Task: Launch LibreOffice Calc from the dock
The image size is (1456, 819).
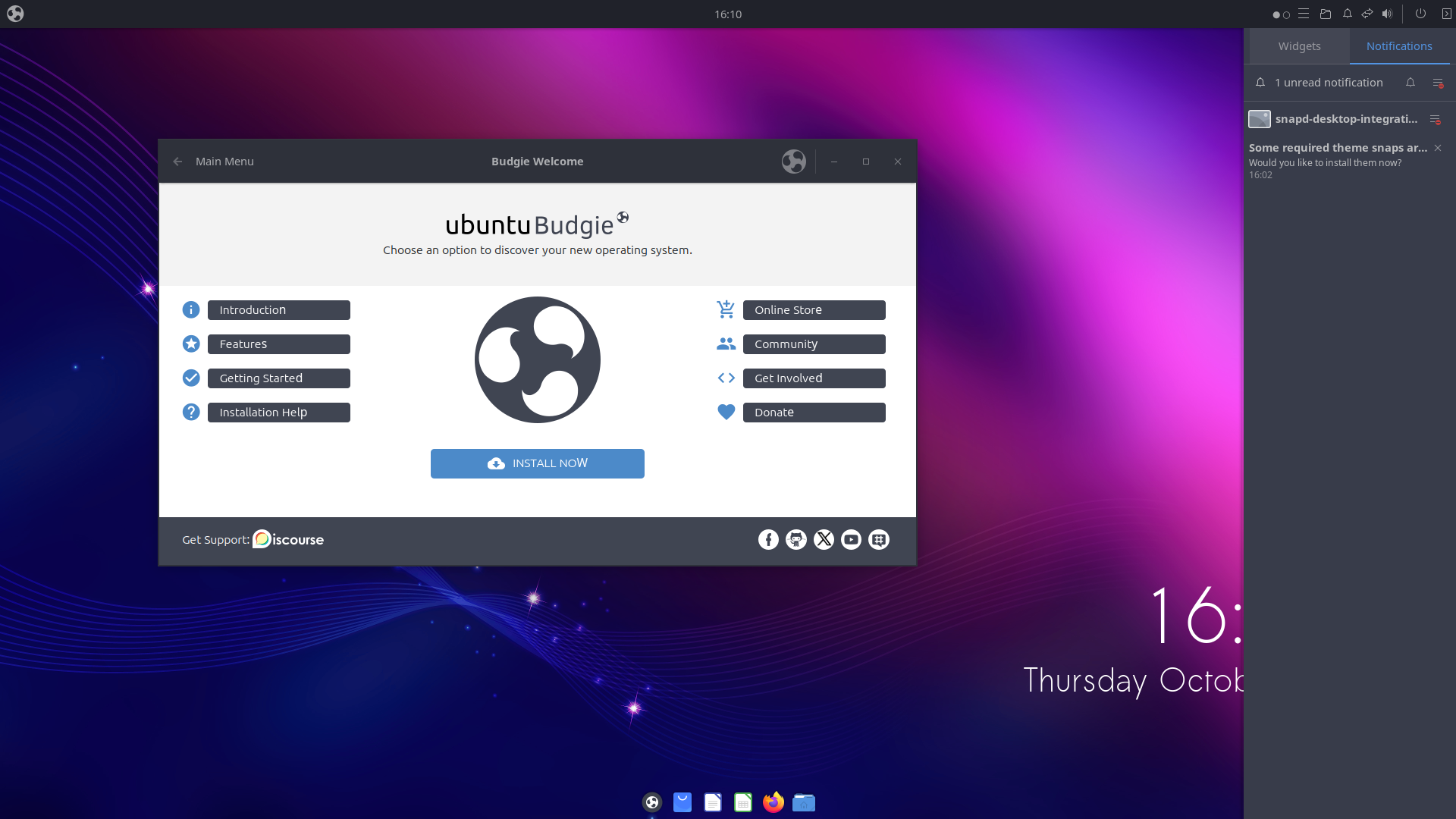Action: (743, 802)
